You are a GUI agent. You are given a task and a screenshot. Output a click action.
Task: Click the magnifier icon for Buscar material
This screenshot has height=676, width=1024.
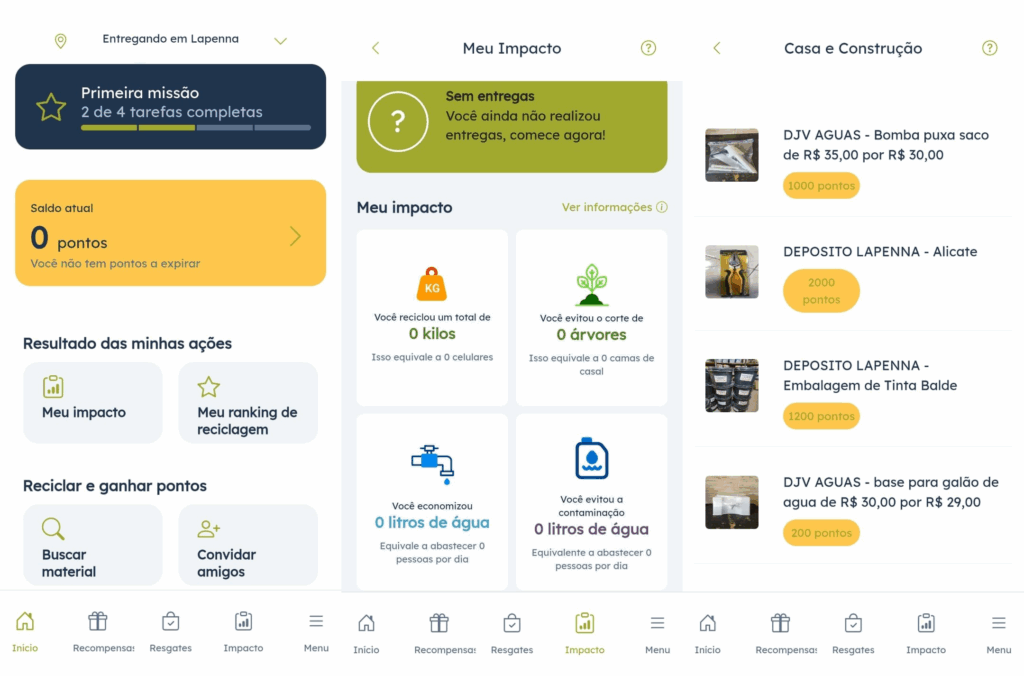53,529
